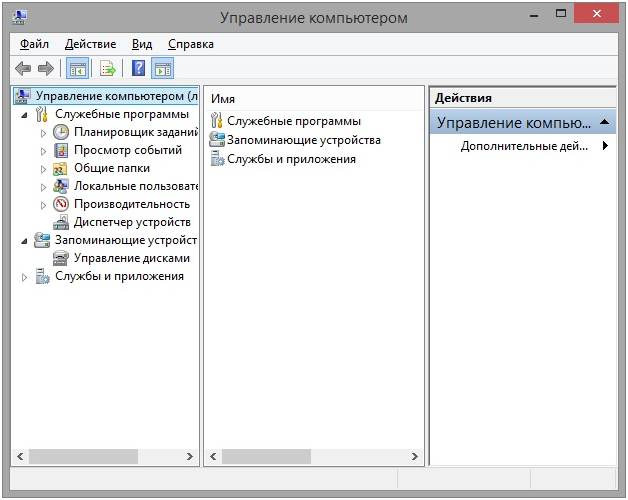This screenshot has height=500, width=628.
Task: Open Диспетчер устройств in the tree
Action: click(x=131, y=222)
